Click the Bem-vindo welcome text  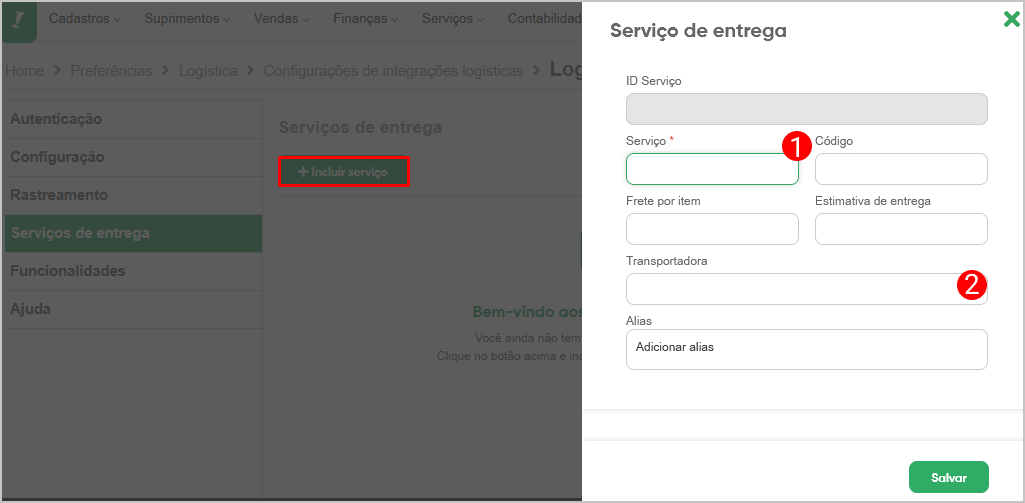click(527, 311)
